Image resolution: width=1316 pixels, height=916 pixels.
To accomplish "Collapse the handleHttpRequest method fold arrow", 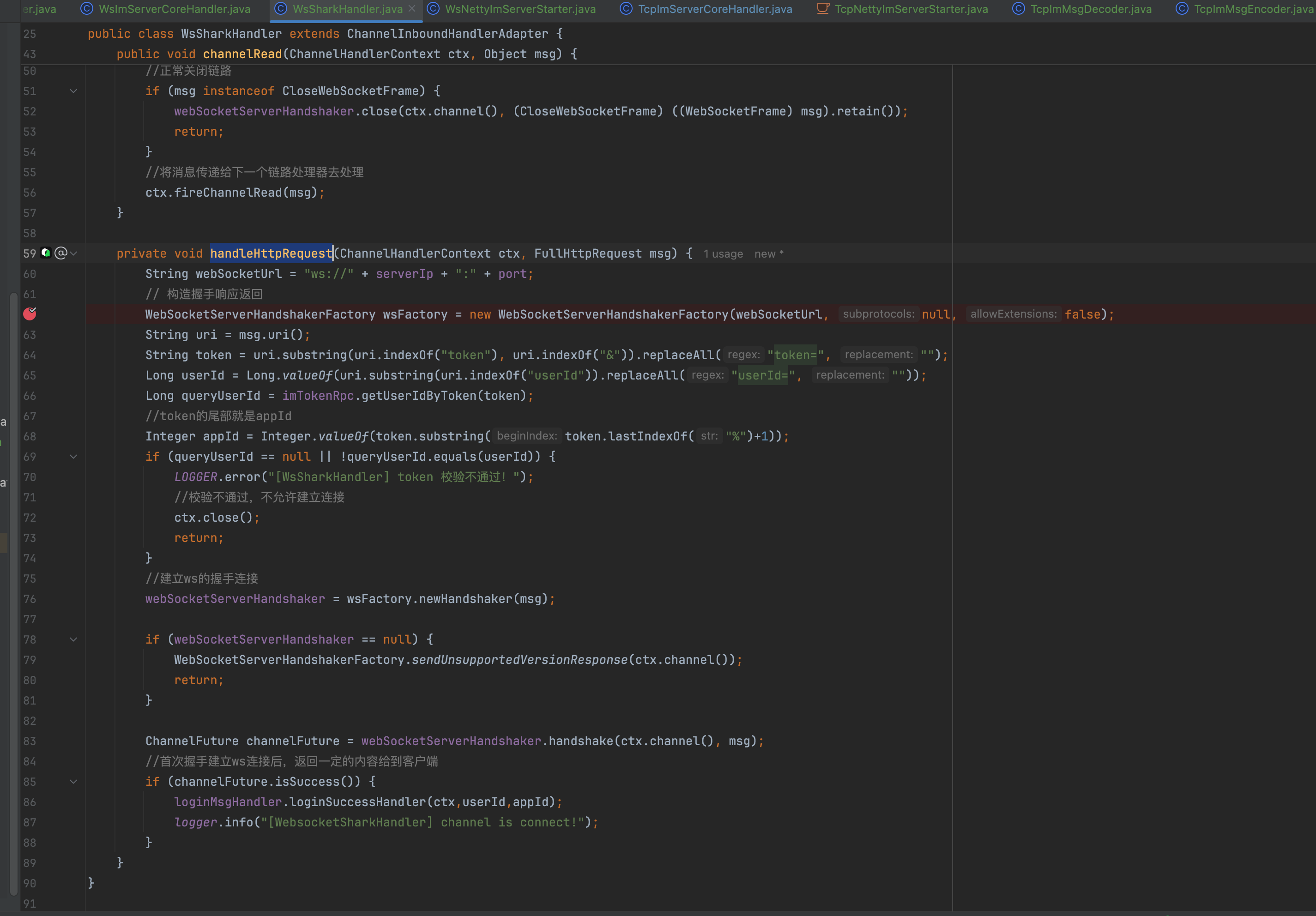I will point(74,253).
